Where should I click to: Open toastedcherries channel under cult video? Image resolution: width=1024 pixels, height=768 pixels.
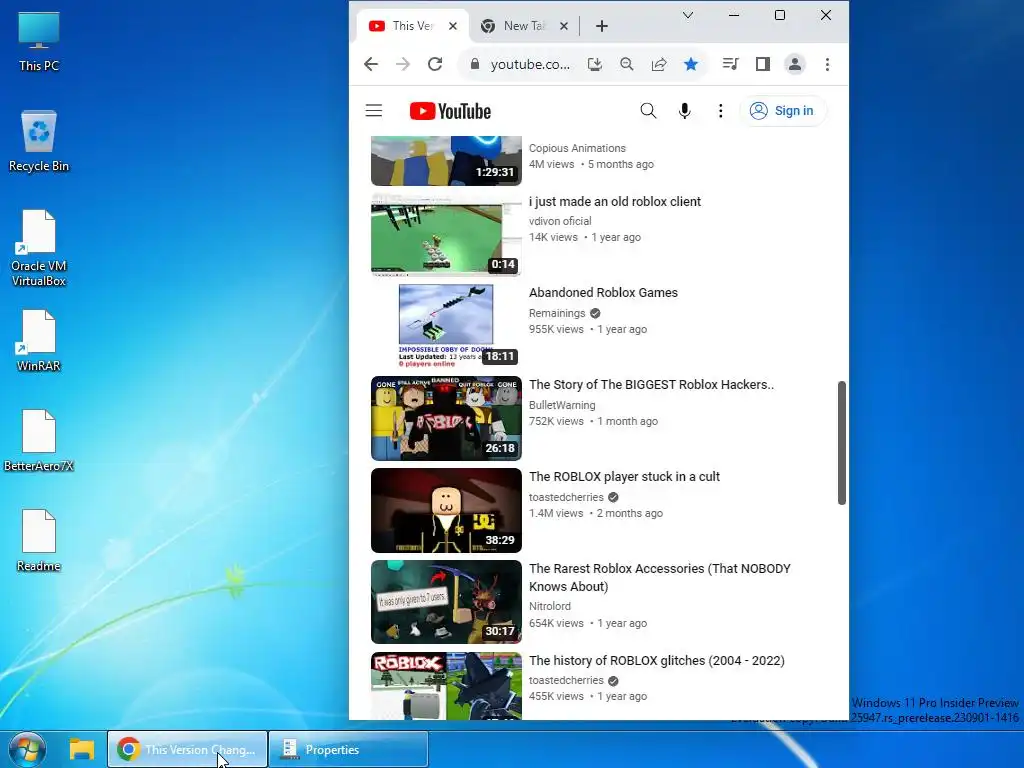566,498
